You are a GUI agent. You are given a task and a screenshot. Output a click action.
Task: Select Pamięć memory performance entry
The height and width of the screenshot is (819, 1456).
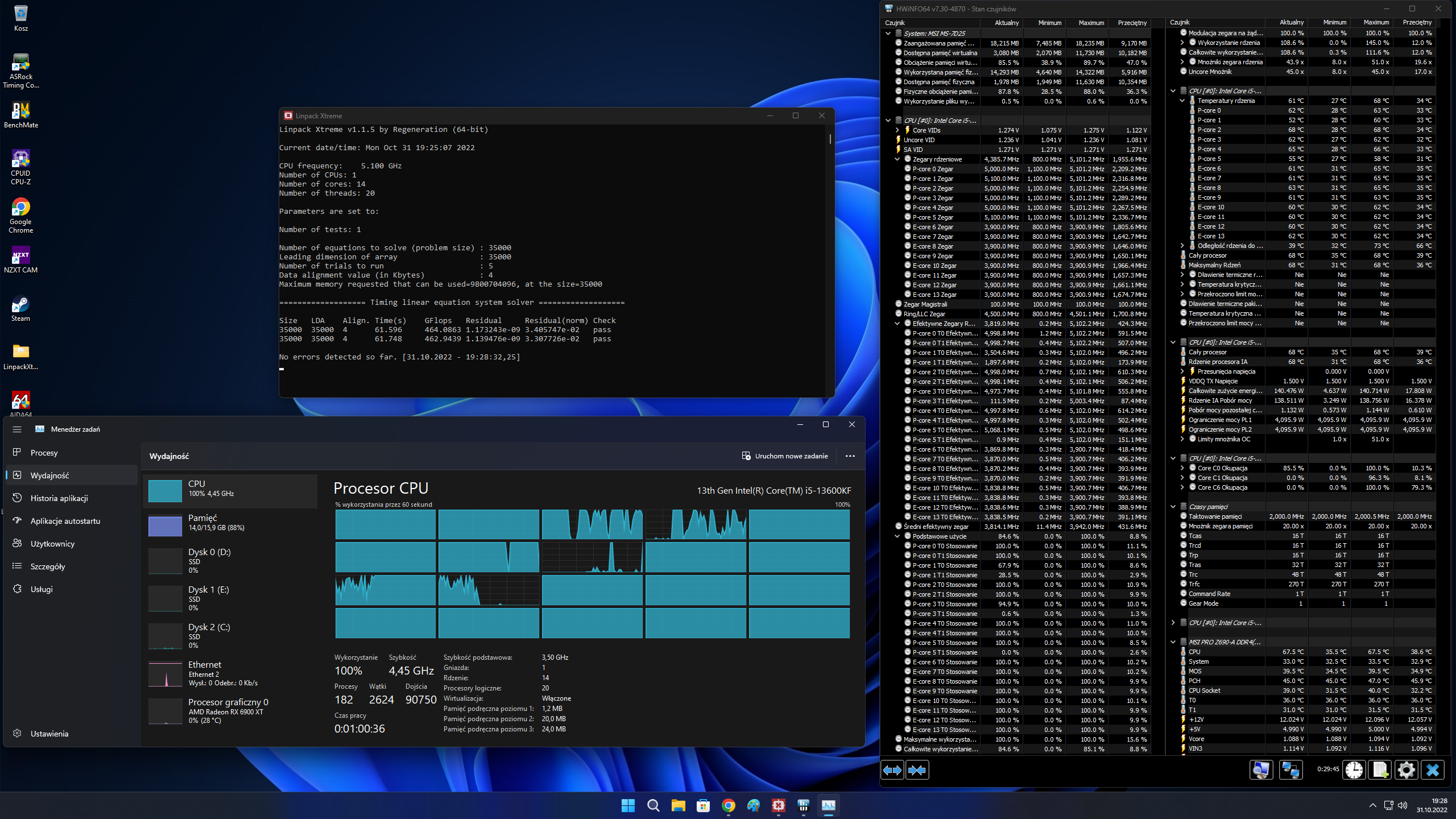tap(230, 525)
